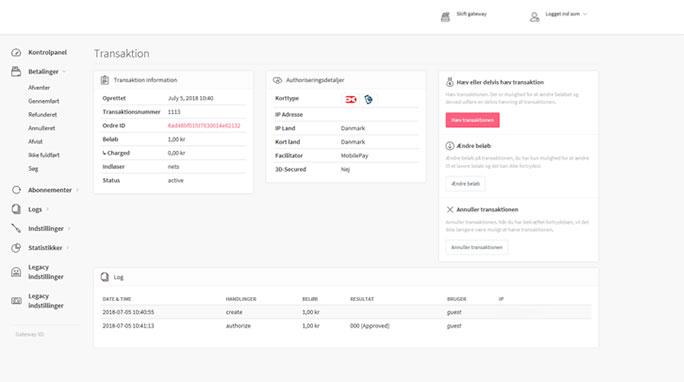Open the Logget ind som dropdown
This screenshot has height=382, width=684.
tap(566, 14)
